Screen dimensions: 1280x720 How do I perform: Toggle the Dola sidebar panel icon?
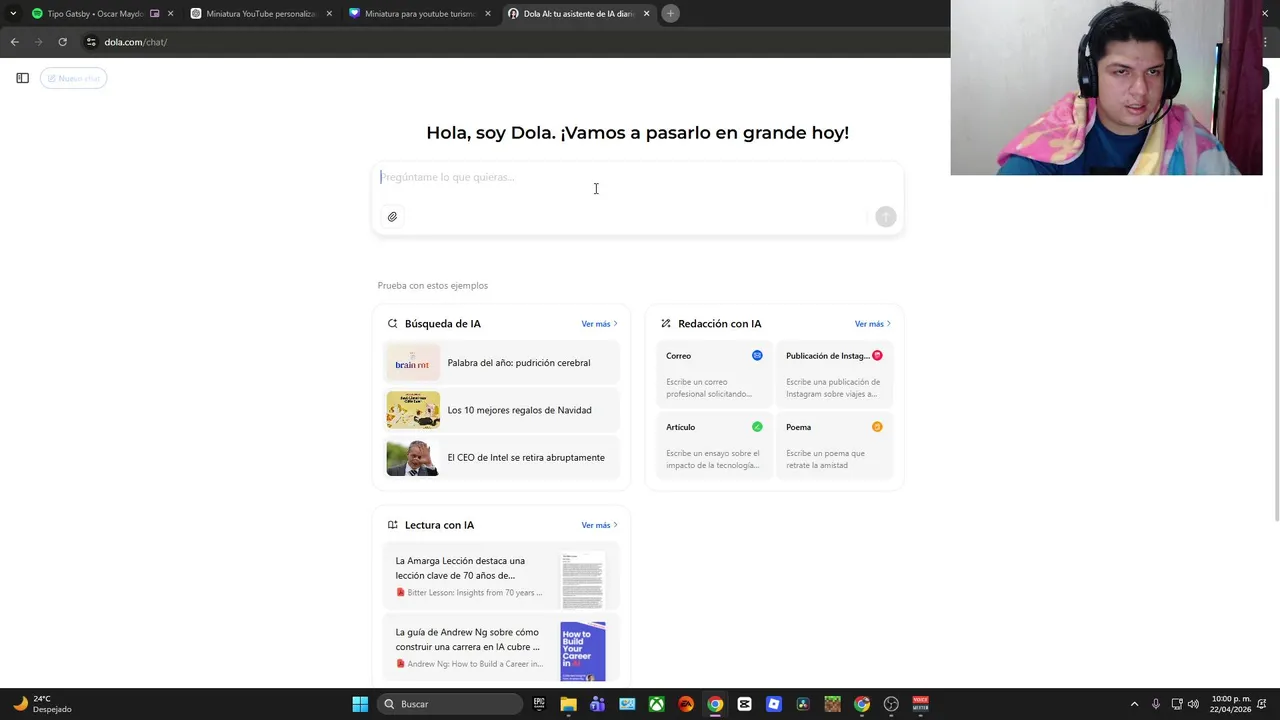tap(22, 78)
